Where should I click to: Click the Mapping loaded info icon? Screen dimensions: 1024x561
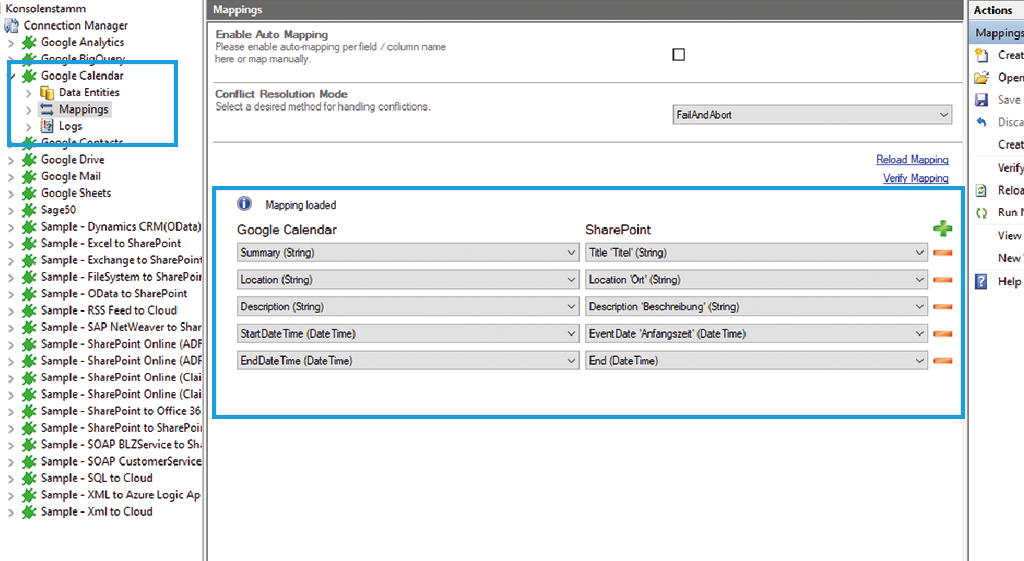244,204
